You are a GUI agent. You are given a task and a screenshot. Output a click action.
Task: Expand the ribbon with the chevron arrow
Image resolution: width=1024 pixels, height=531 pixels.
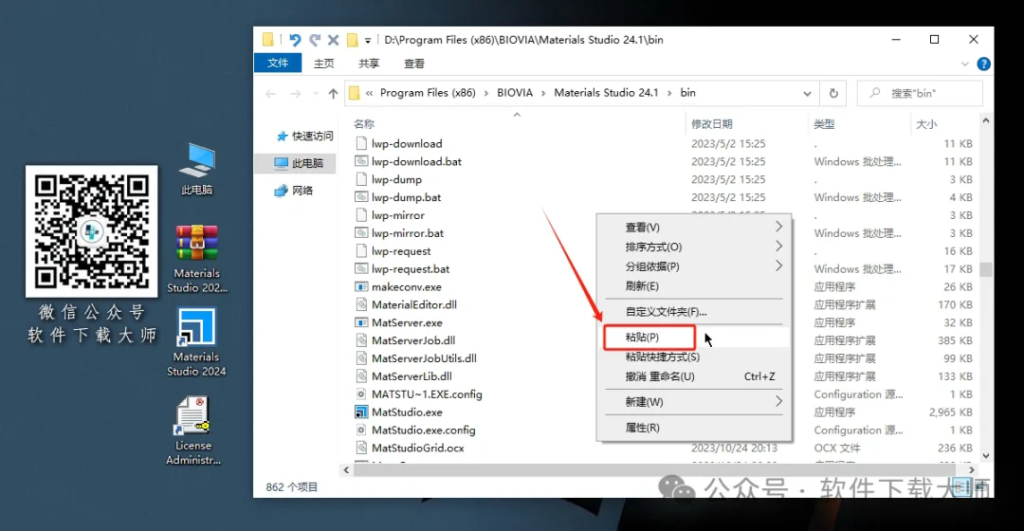tap(965, 64)
